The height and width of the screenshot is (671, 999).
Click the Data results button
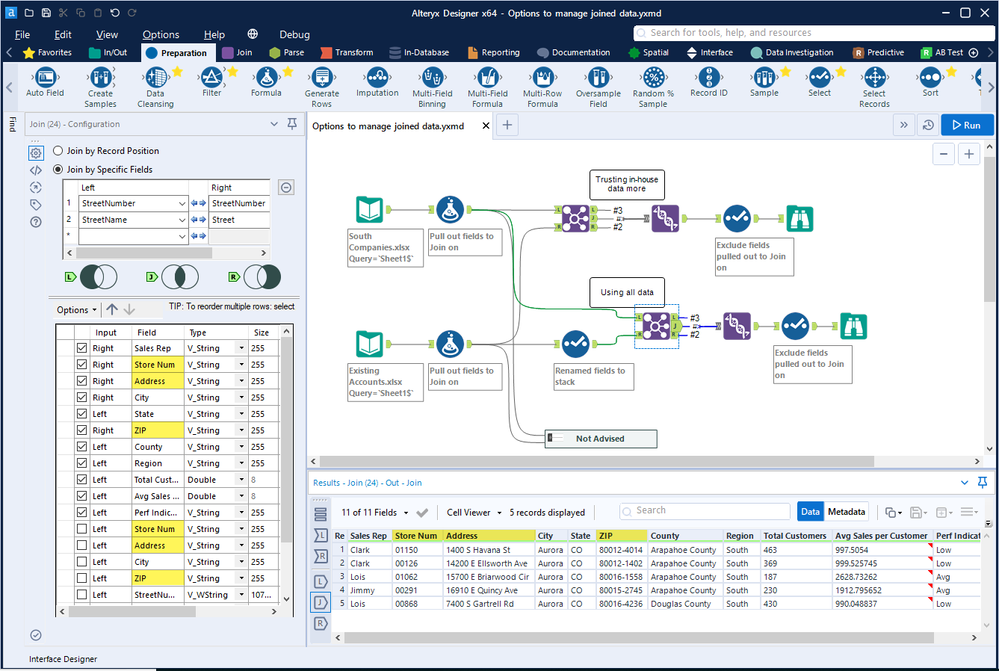pyautogui.click(x=810, y=512)
